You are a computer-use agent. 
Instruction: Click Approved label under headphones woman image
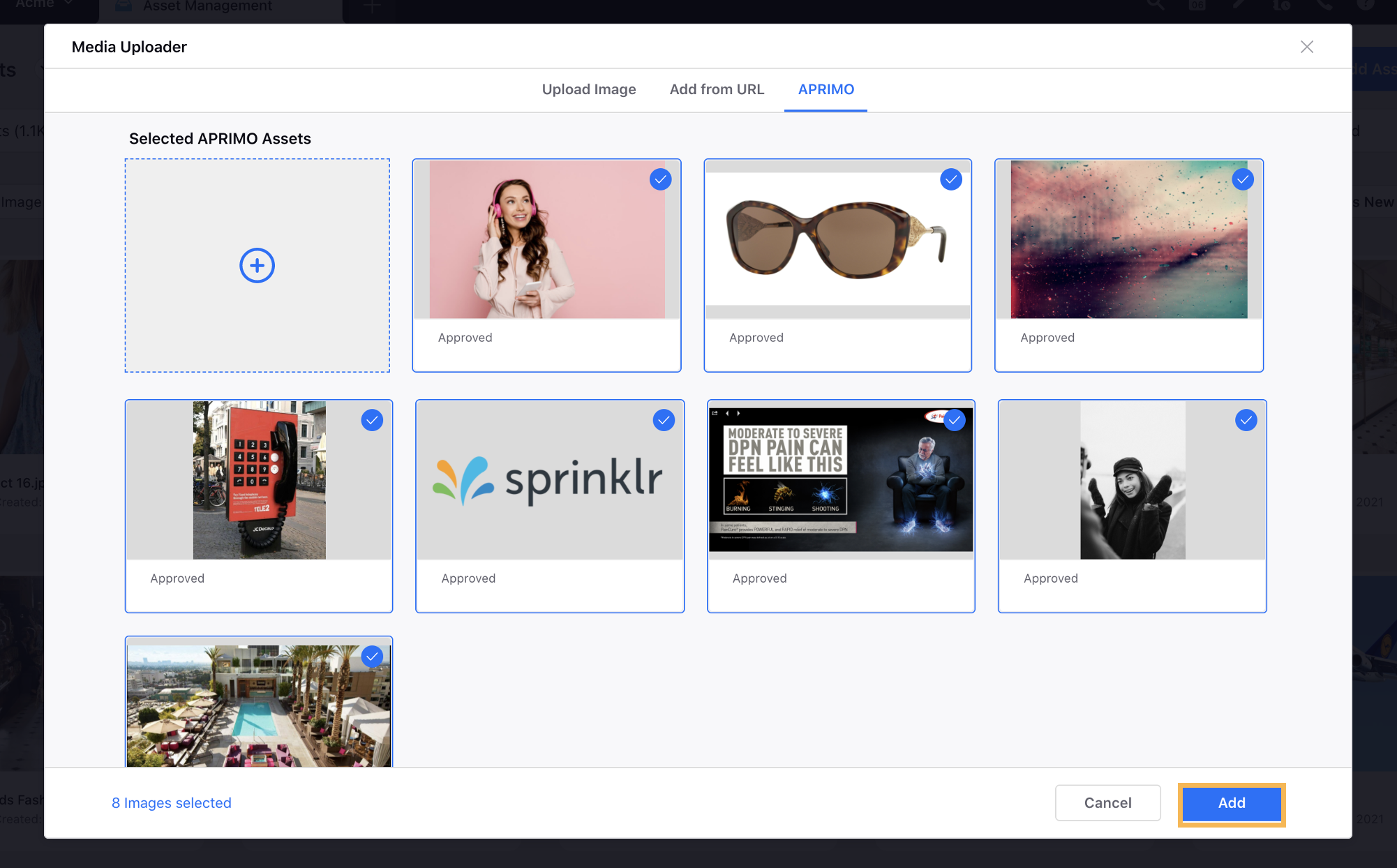pyautogui.click(x=465, y=338)
